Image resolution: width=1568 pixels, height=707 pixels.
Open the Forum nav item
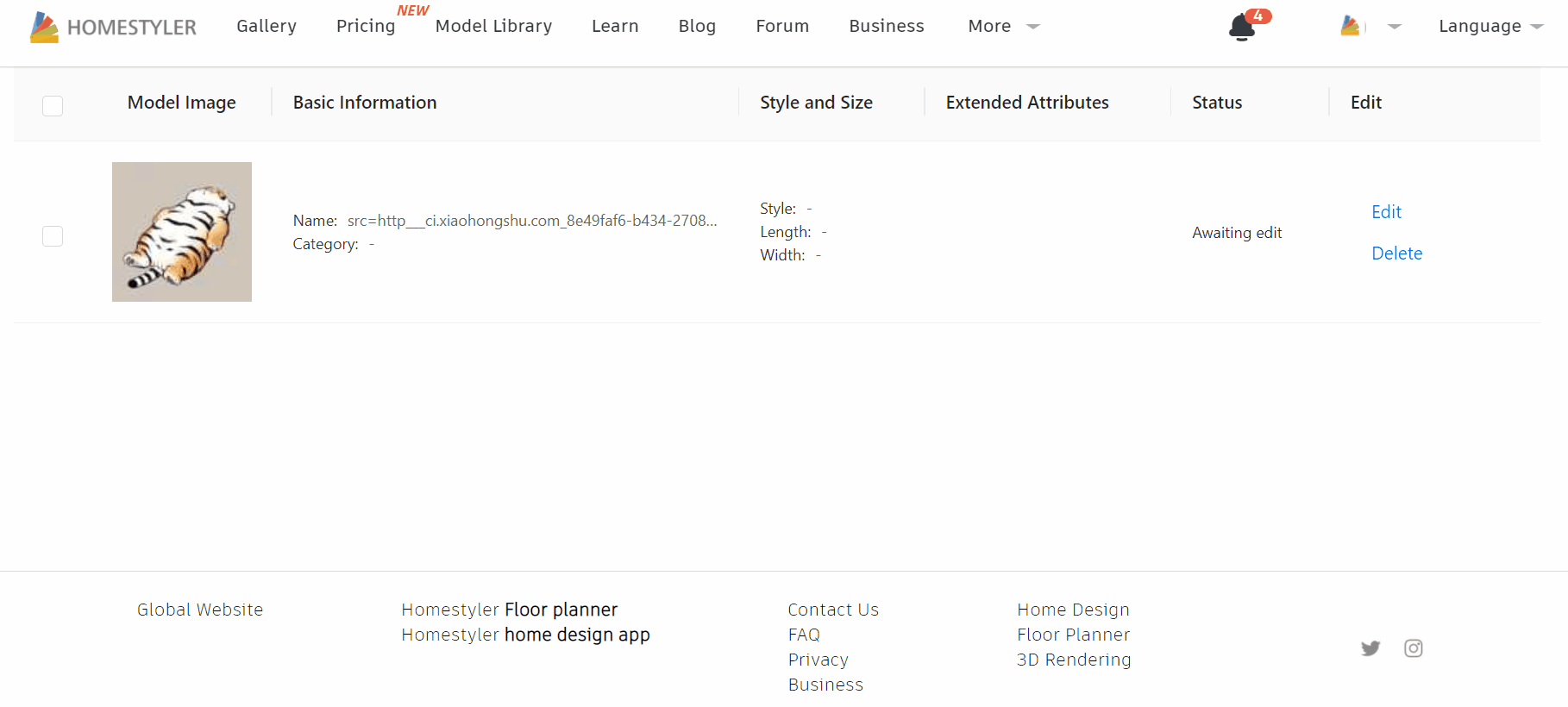[782, 27]
